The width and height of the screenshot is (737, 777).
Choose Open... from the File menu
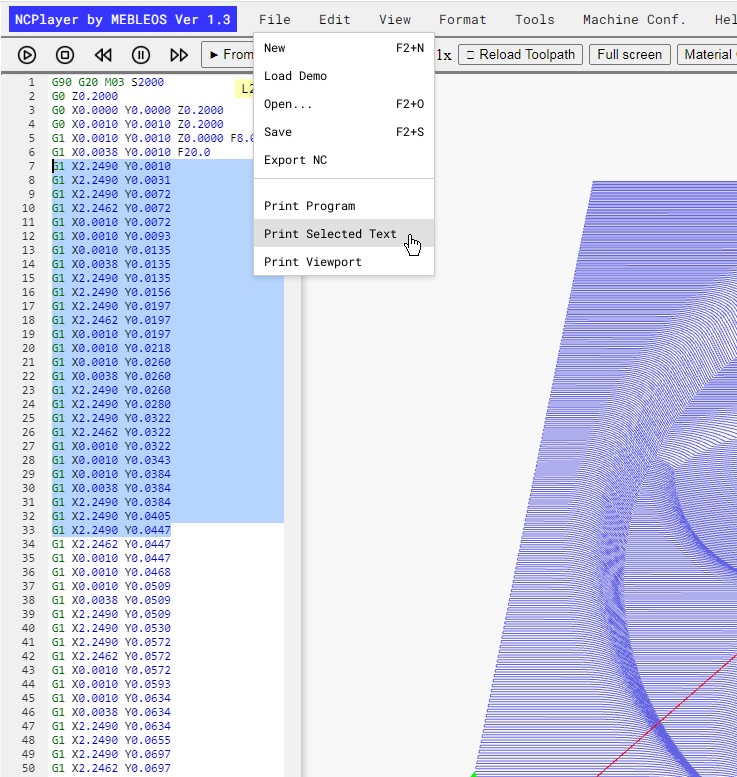click(x=344, y=104)
